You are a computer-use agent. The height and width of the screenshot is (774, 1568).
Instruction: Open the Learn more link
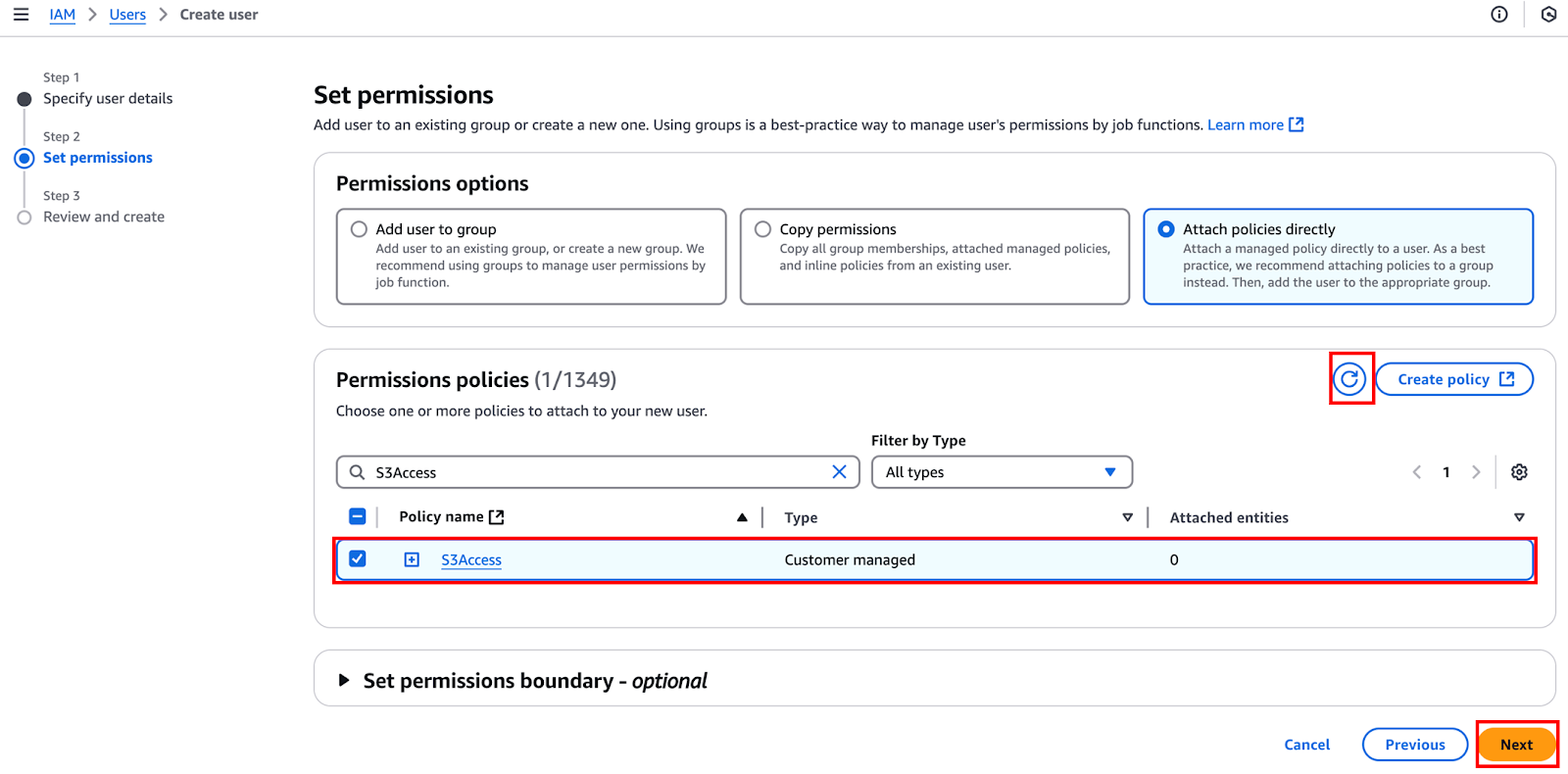[1245, 124]
